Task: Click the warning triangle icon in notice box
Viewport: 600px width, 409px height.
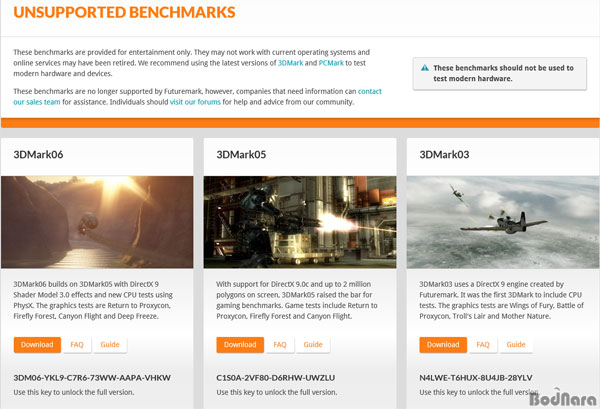Action: point(425,68)
